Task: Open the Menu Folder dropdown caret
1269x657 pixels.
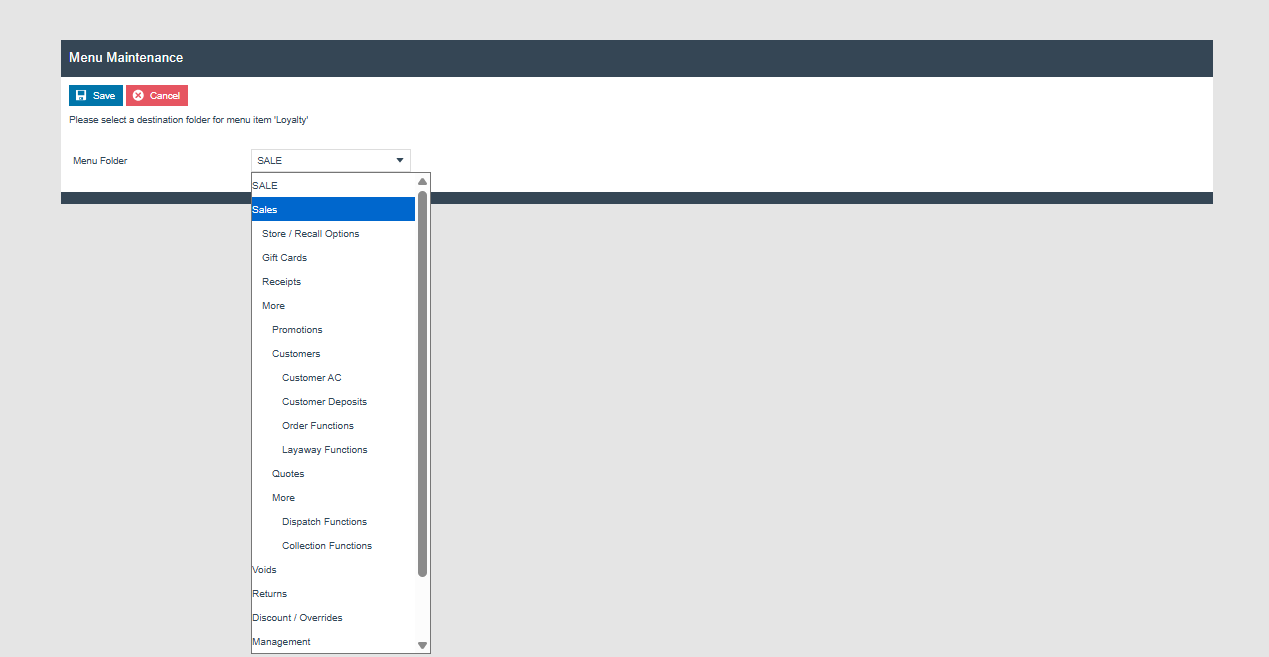Action: (x=399, y=160)
